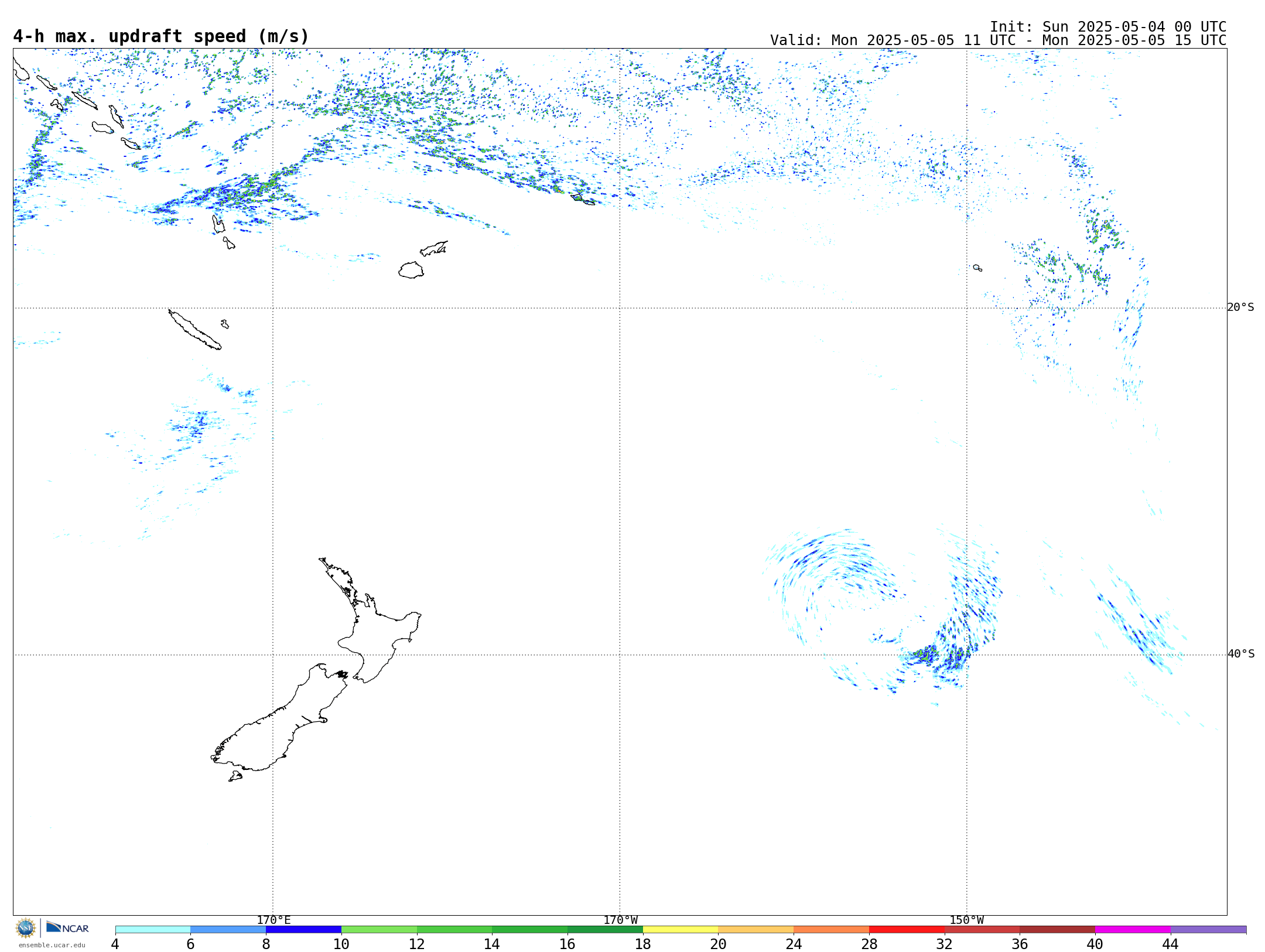Pick the purple above-44 colorbar swatch
The image size is (1265, 952).
pyautogui.click(x=1209, y=930)
